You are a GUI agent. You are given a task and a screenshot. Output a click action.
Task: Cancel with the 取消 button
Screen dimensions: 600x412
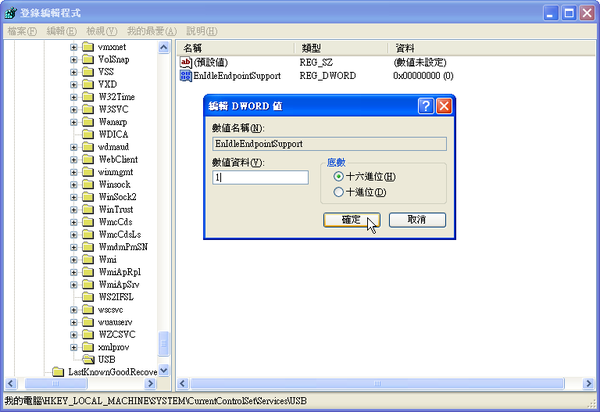tap(417, 220)
